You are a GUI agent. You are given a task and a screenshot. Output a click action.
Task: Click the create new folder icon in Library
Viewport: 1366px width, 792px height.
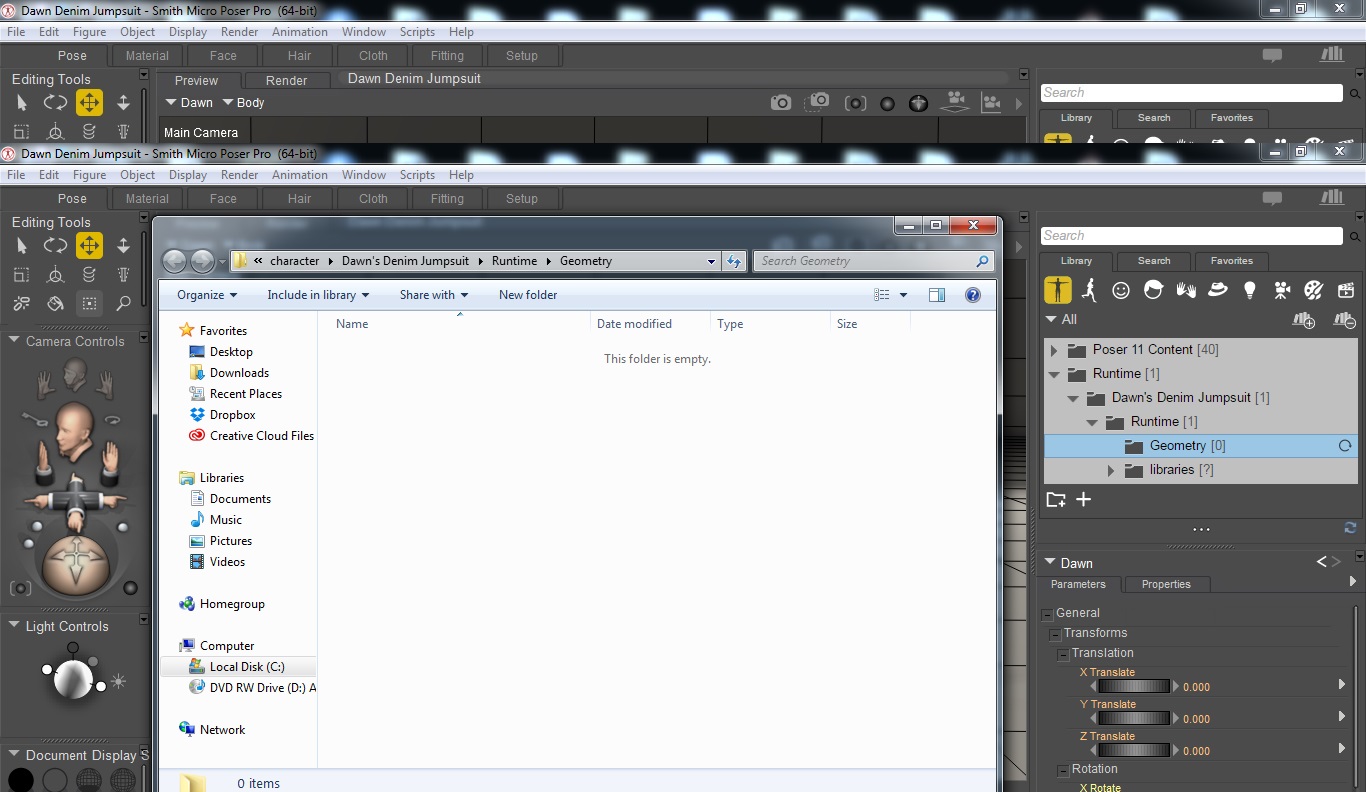[x=1056, y=500]
